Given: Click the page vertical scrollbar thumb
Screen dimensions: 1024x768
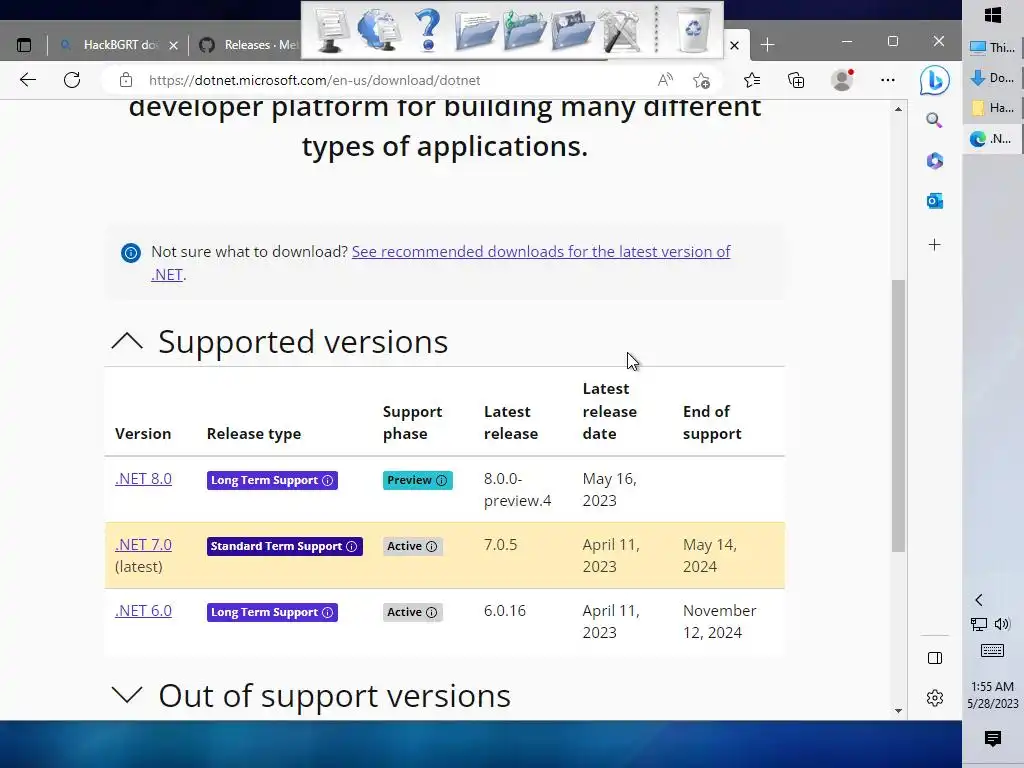Looking at the screenshot, I should [899, 415].
